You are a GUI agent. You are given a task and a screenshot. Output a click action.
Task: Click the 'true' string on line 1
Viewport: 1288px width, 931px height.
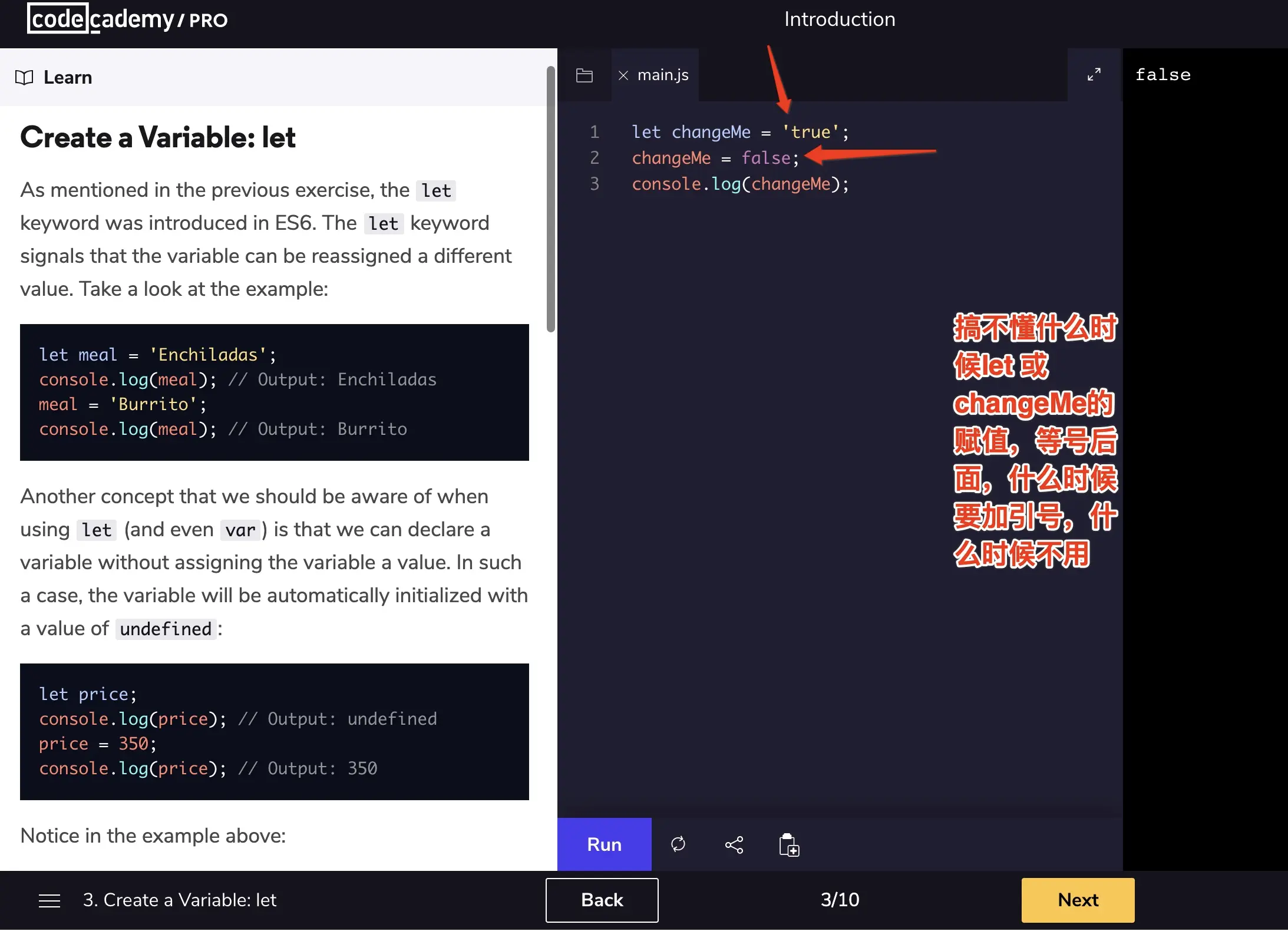pyautogui.click(x=811, y=132)
